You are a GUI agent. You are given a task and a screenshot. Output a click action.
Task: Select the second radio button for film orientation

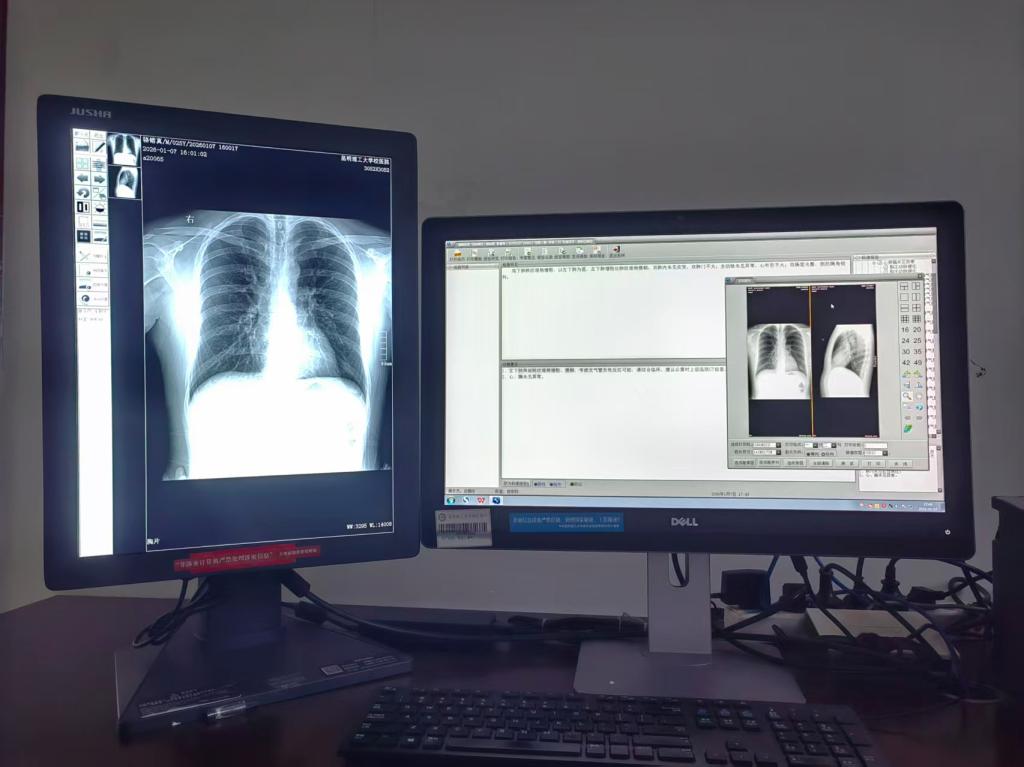824,453
